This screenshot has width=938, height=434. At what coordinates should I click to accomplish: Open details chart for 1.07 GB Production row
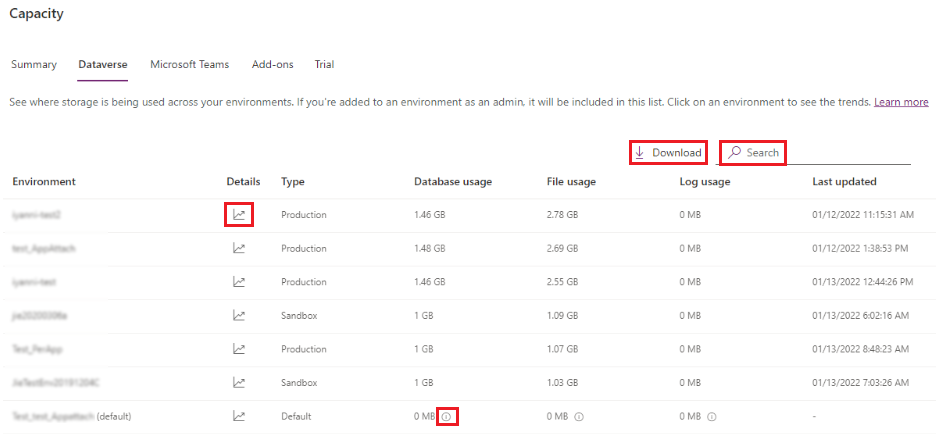pyautogui.click(x=239, y=349)
